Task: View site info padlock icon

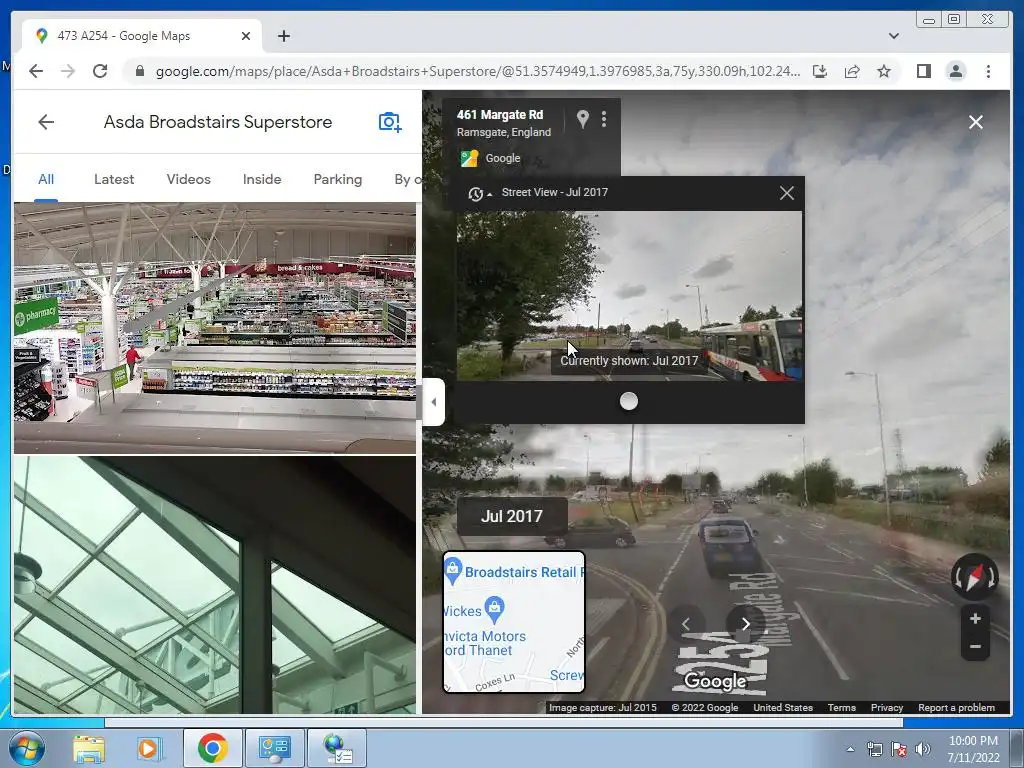Action: click(x=139, y=71)
